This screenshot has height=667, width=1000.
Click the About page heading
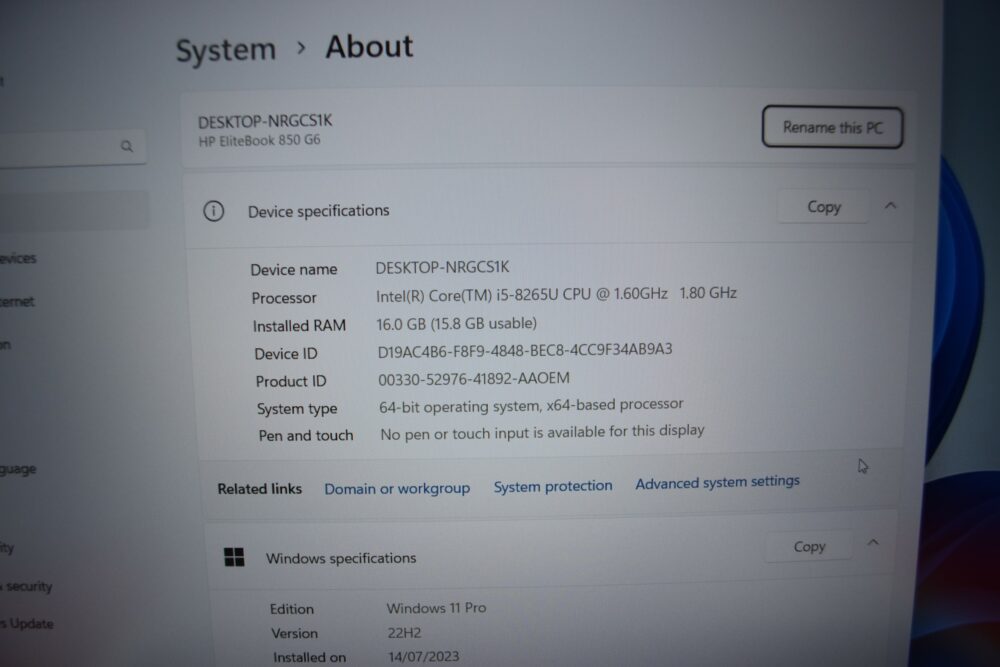tap(369, 47)
